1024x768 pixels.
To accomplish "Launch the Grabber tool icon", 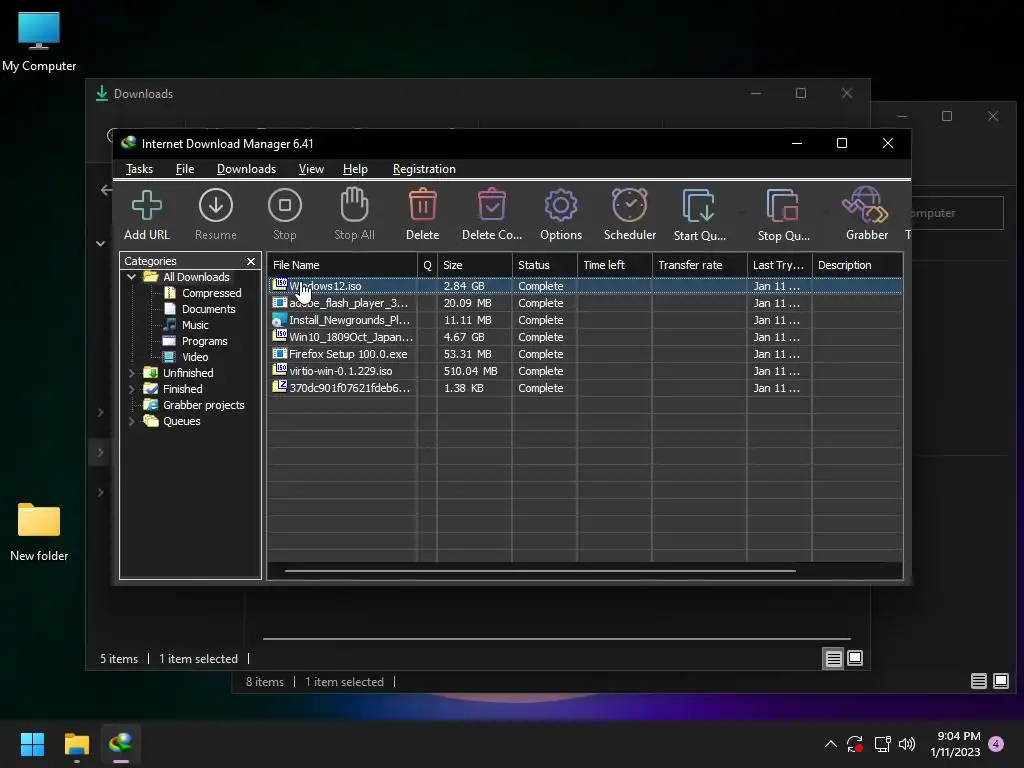I will pyautogui.click(x=867, y=204).
